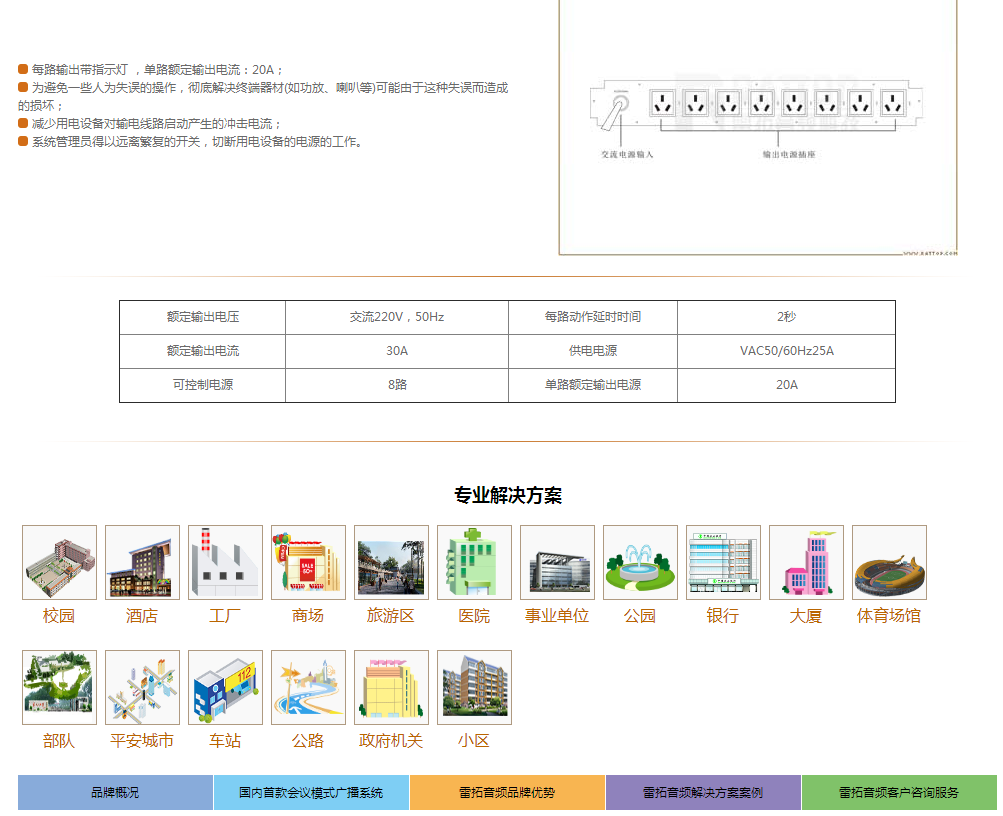Open the 平安城市 safe city icon
Image resolution: width=1003 pixels, height=816 pixels.
(142, 688)
